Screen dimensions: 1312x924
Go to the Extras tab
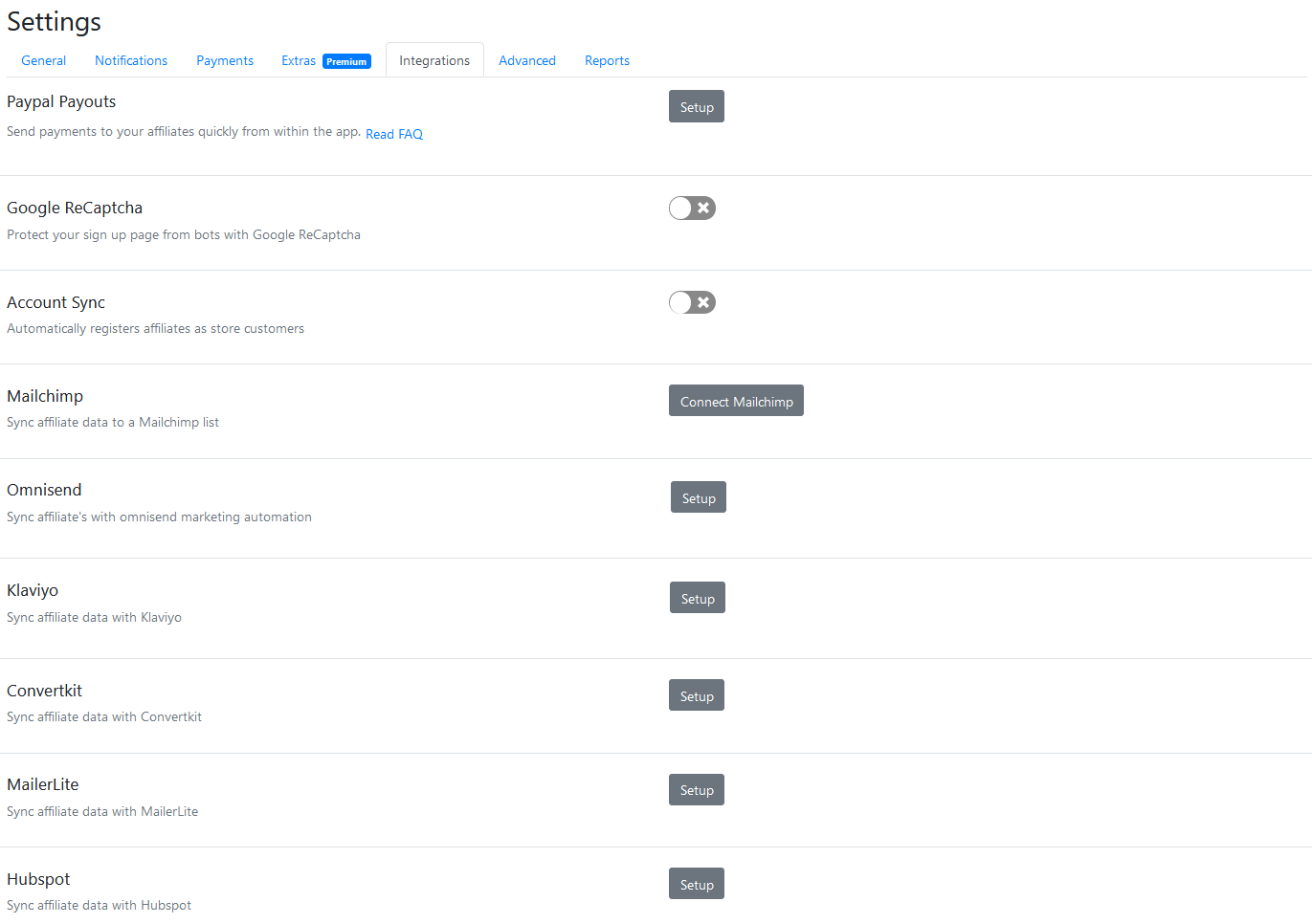point(299,60)
